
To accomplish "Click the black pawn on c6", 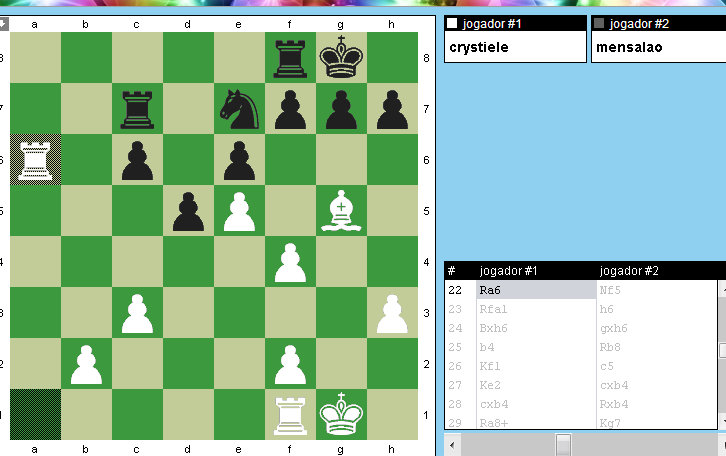I will 137,160.
